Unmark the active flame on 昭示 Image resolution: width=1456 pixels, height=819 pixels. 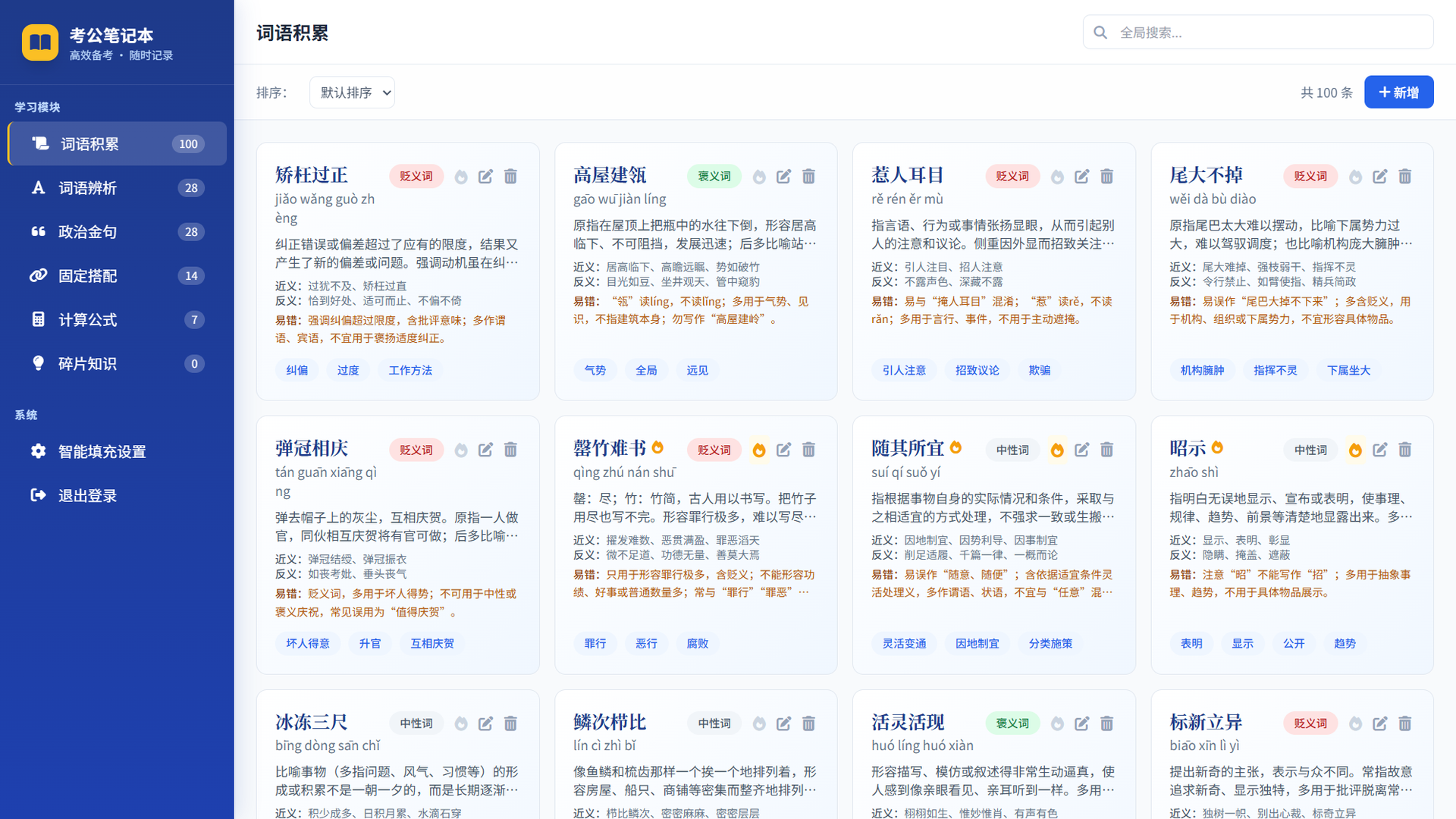pos(1355,450)
